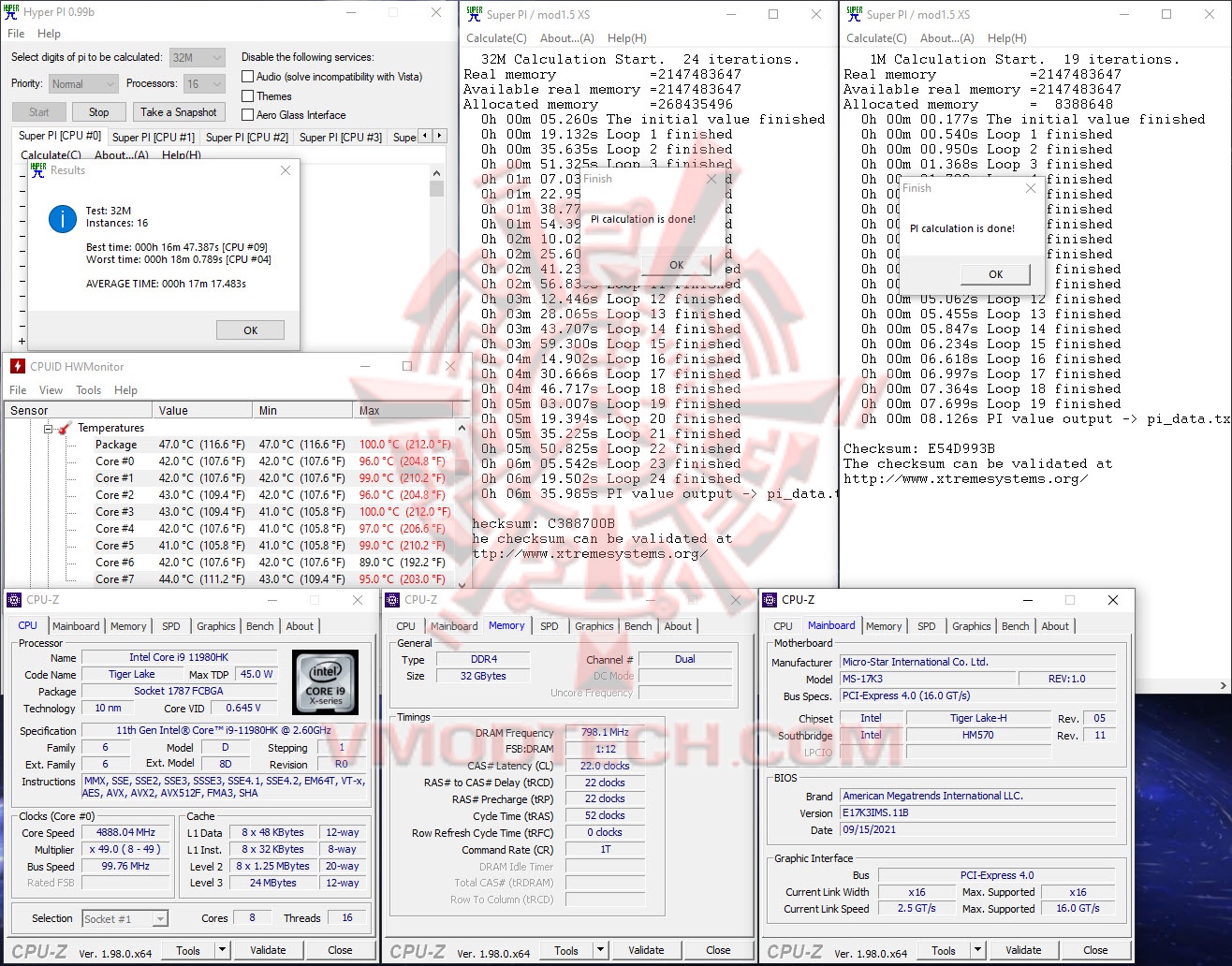Click the thermometer icon beside Temperatures
This screenshot has height=966, width=1232.
tap(65, 428)
